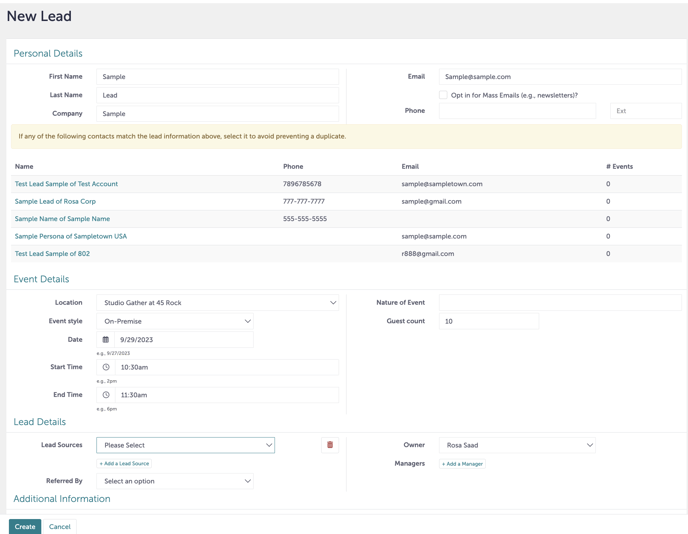Delete lead source with trash icon
The height and width of the screenshot is (534, 688).
tap(330, 445)
